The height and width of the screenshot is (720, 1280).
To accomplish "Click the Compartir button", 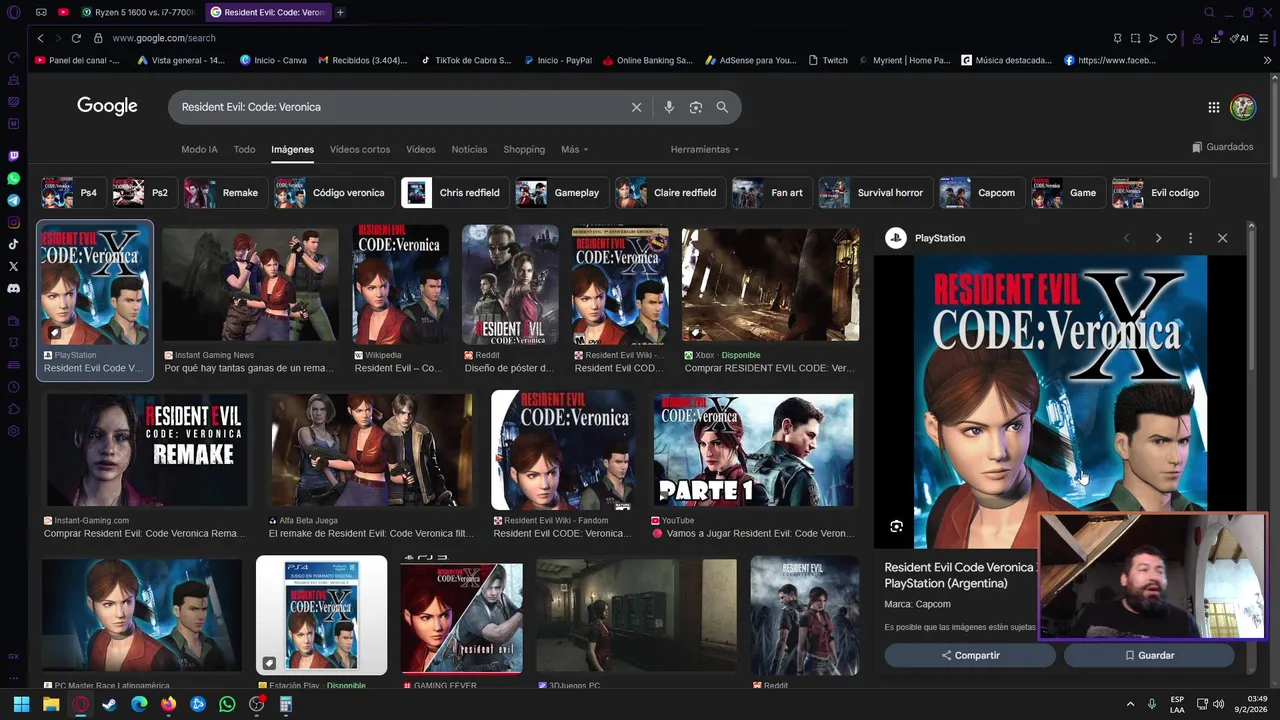I will tap(970, 655).
